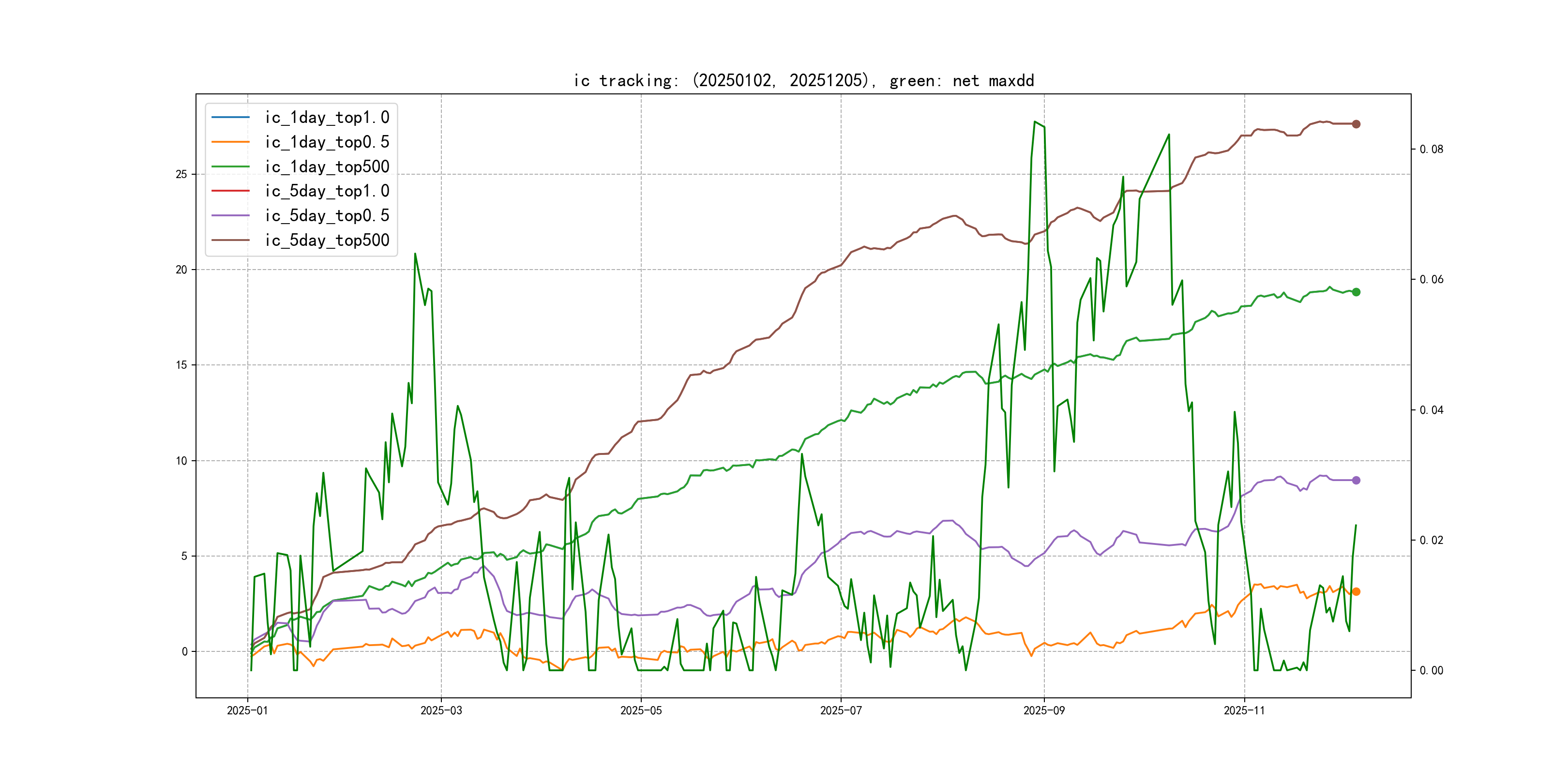Click the 2025-07 x-axis tick label
1568x784 pixels.
click(x=841, y=710)
